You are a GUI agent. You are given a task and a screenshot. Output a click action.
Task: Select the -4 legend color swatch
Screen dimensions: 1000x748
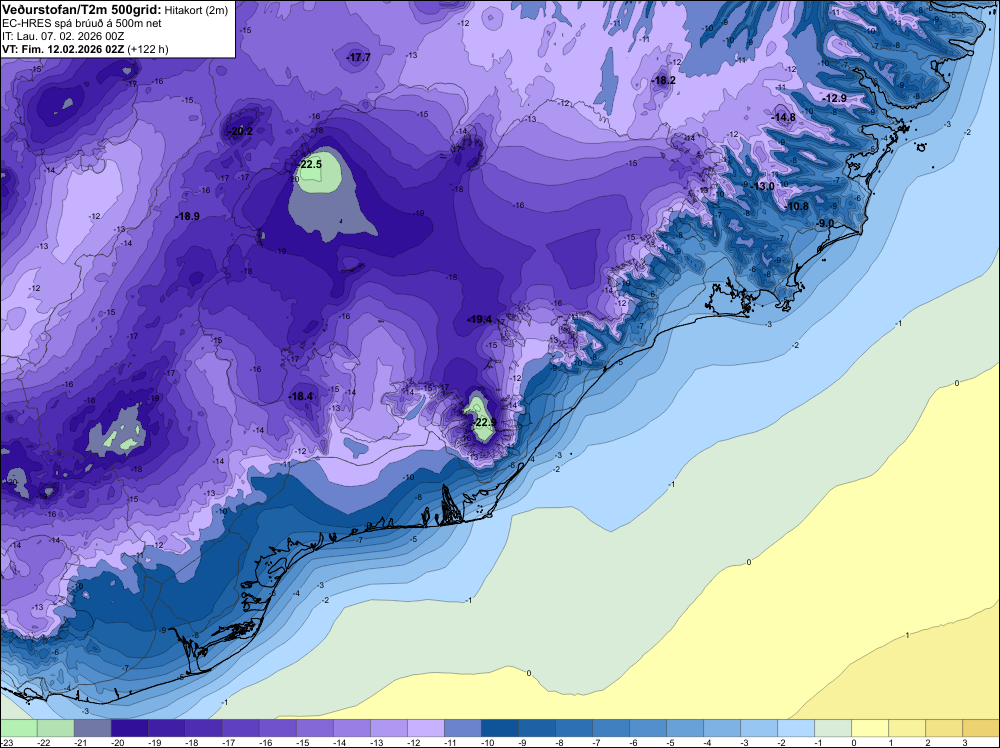[x=721, y=728]
